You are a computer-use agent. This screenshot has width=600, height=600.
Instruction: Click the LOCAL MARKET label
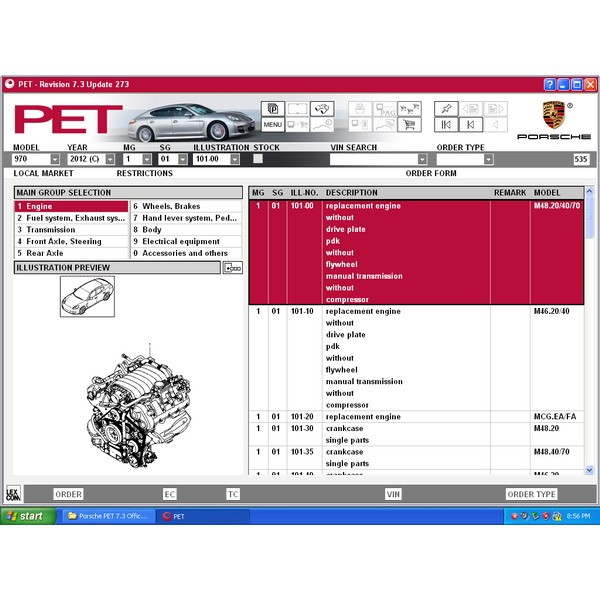pyautogui.click(x=43, y=173)
